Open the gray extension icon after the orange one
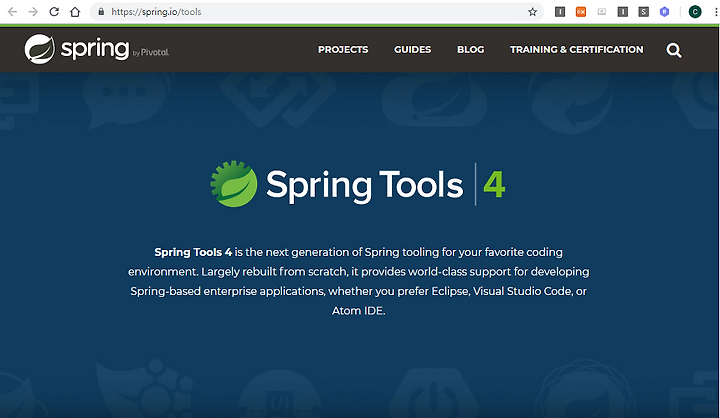720x418 pixels. [602, 12]
